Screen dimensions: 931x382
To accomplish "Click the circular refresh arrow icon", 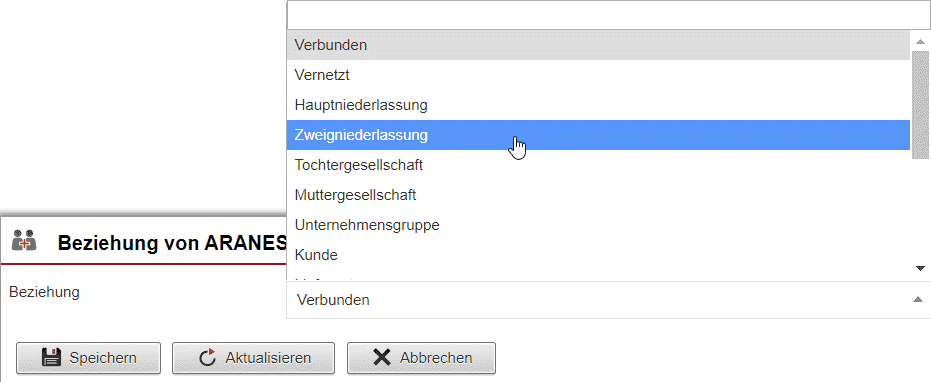I will pos(207,358).
